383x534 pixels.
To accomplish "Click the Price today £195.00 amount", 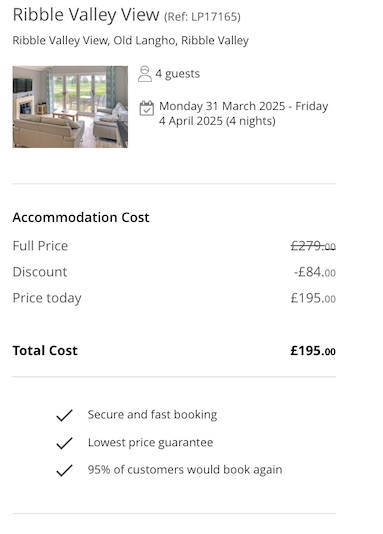I will (x=313, y=298).
